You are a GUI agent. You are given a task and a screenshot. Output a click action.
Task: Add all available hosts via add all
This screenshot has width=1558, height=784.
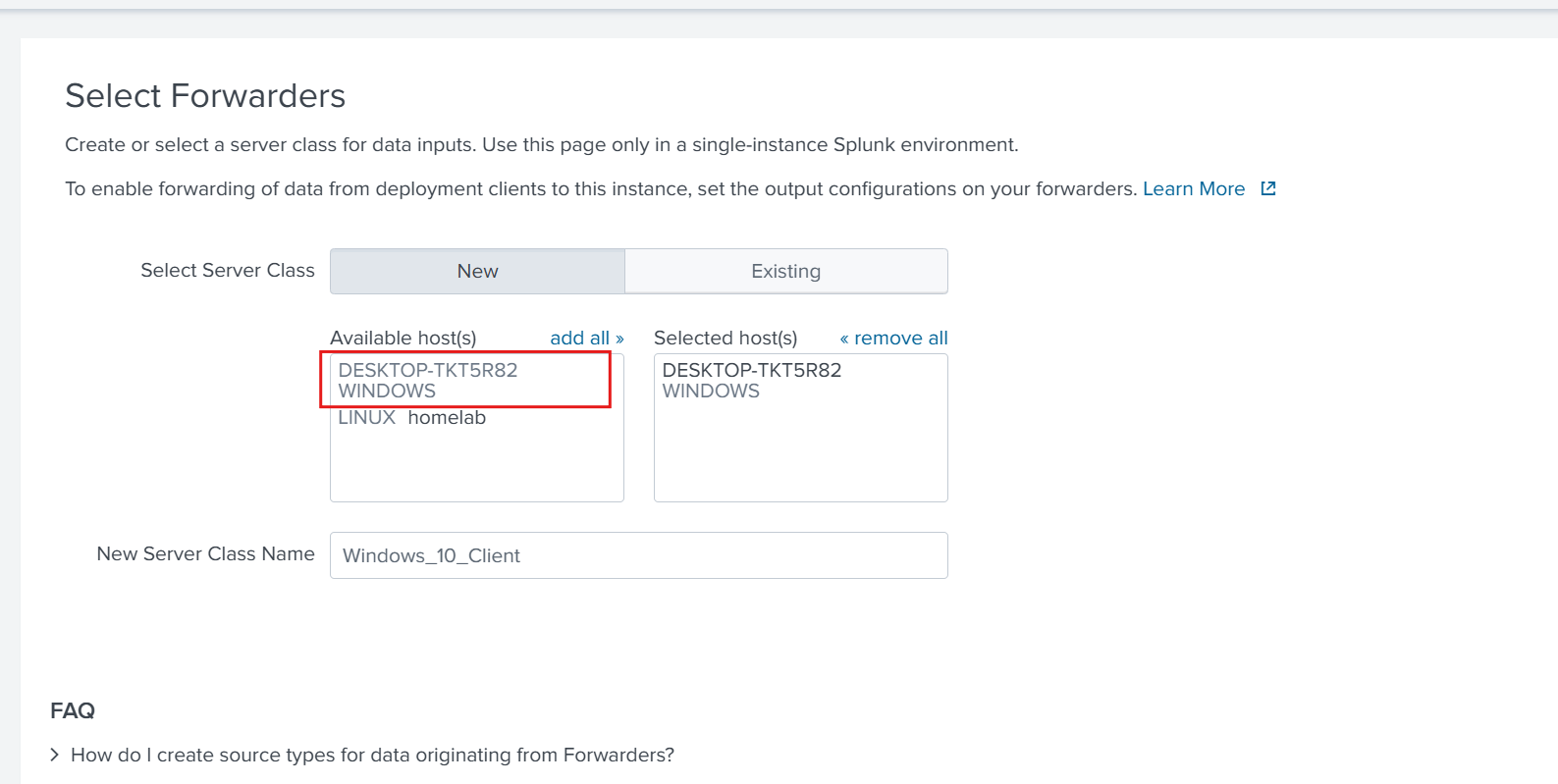(586, 338)
